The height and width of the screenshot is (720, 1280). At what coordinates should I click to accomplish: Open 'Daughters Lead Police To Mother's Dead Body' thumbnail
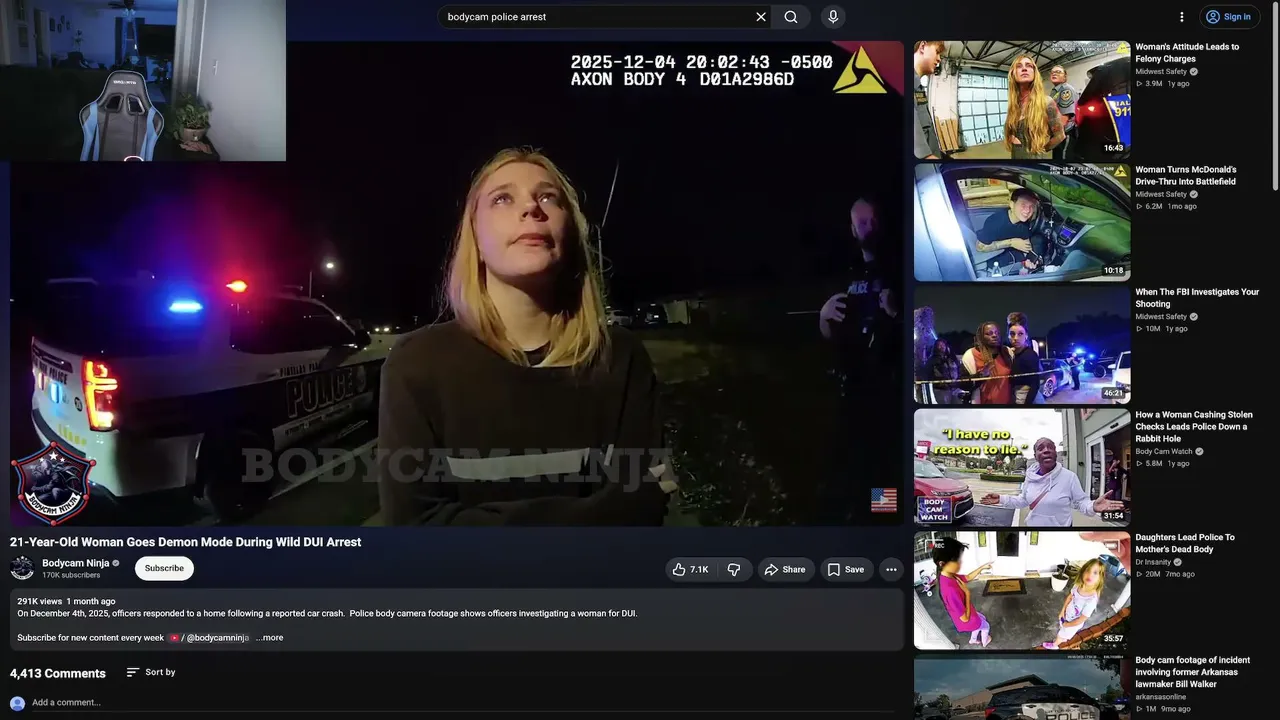tap(1022, 590)
